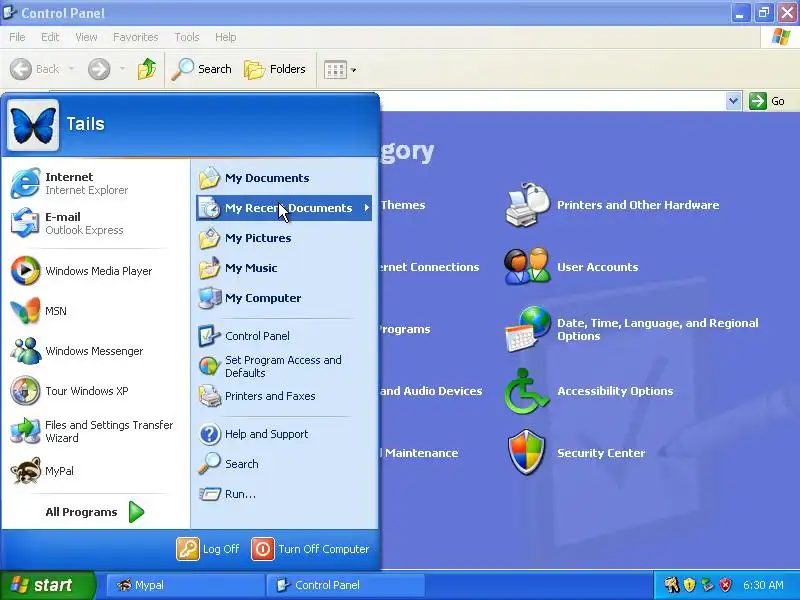Switch to Mypal taskbar window
800x600 pixels.
pos(186,585)
